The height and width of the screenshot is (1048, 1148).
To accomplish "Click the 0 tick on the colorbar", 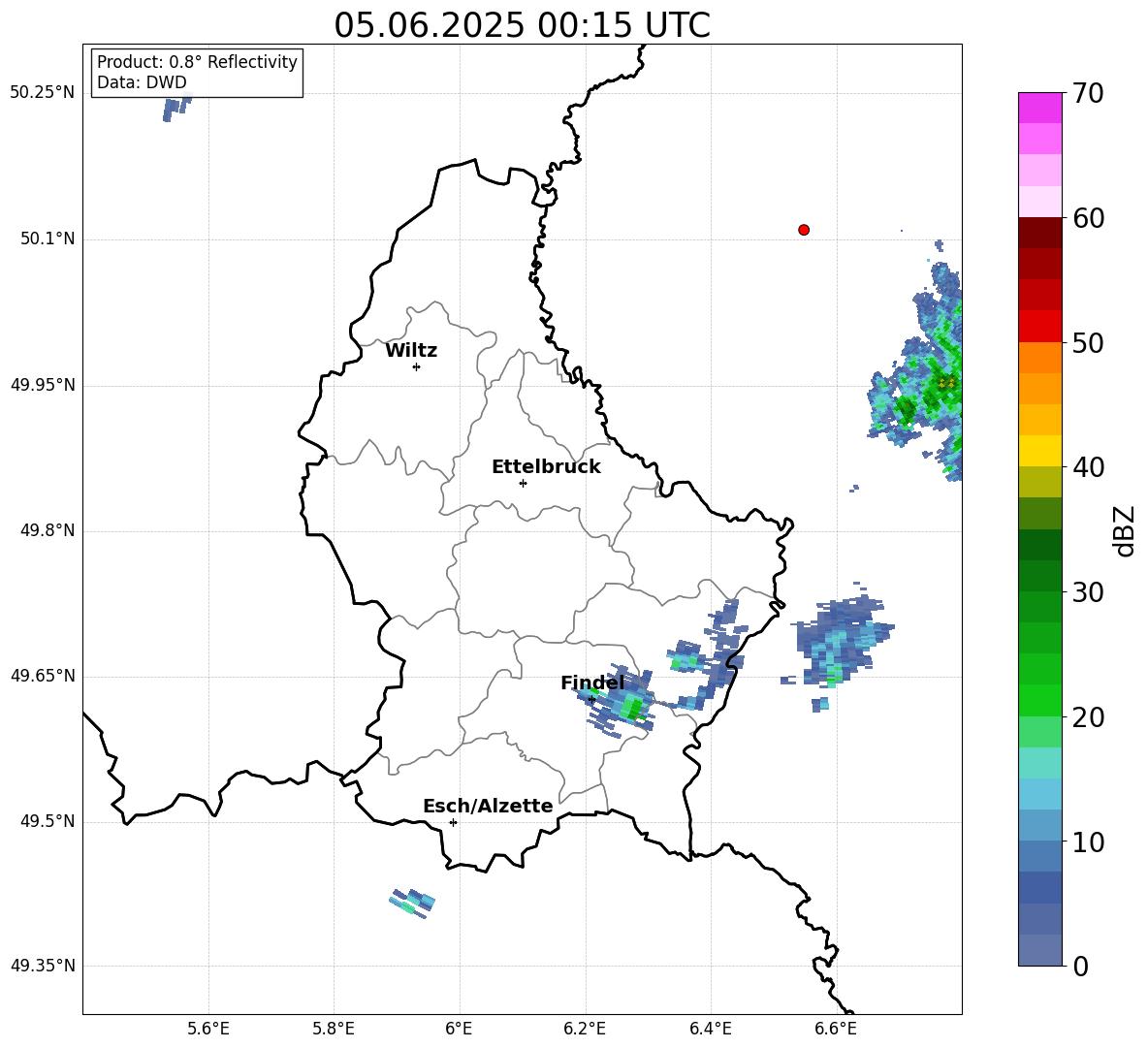I will [1080, 966].
